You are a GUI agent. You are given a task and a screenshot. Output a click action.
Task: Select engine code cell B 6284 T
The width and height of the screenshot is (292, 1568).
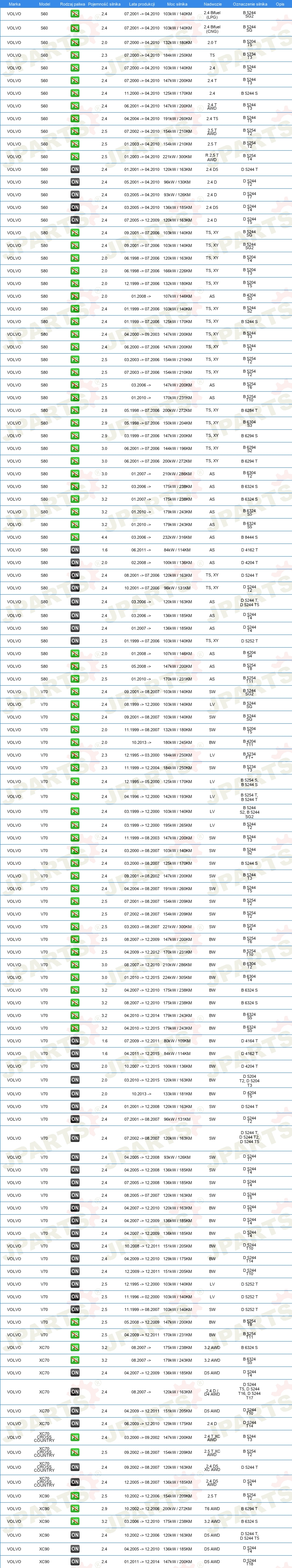point(249,410)
